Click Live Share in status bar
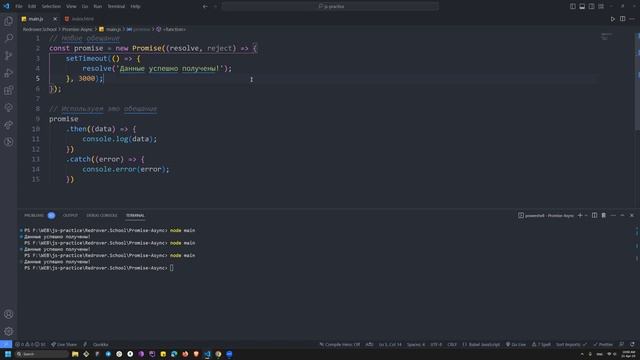This screenshot has width=640, height=360. click(x=64, y=344)
